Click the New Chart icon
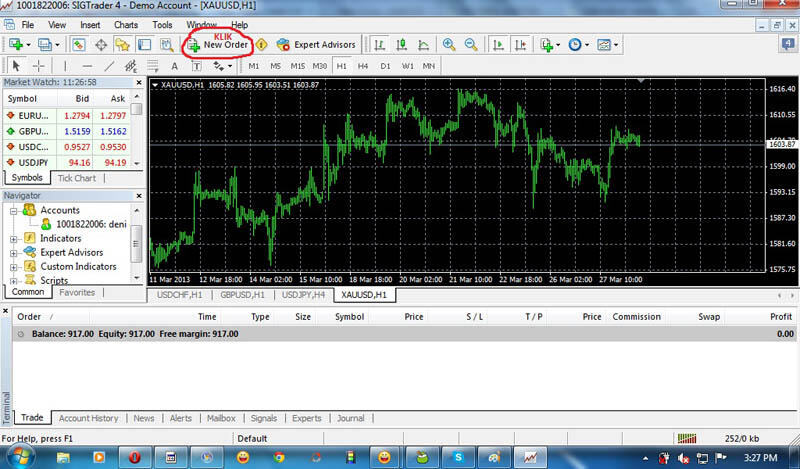Screen dimensions: 800x469 [16, 45]
